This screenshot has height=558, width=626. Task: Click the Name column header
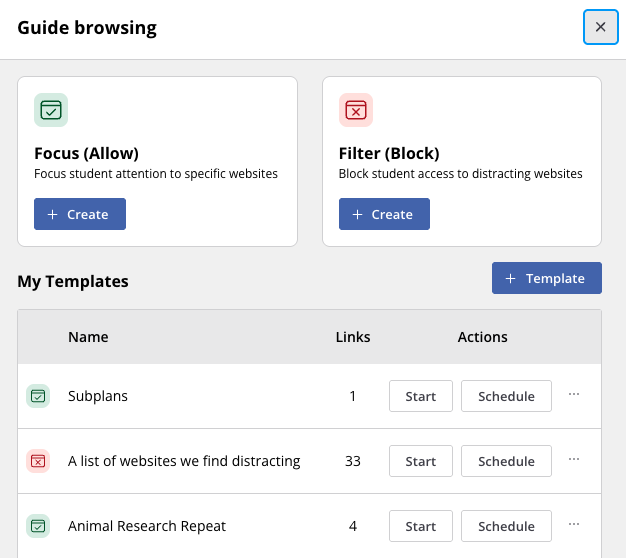tap(88, 337)
